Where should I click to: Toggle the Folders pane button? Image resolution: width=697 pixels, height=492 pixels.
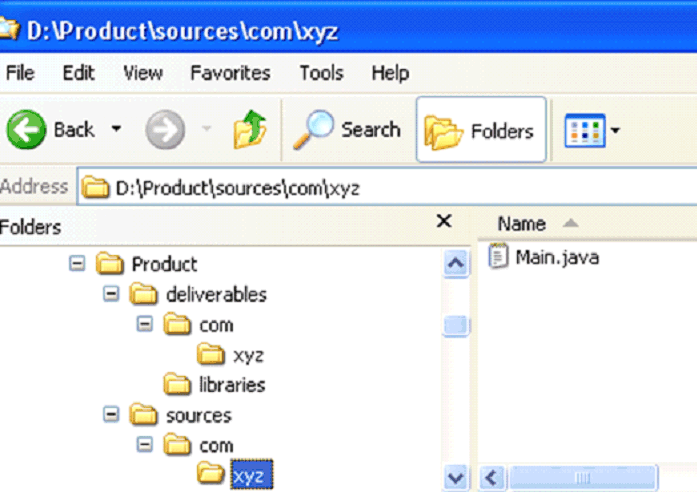[481, 130]
